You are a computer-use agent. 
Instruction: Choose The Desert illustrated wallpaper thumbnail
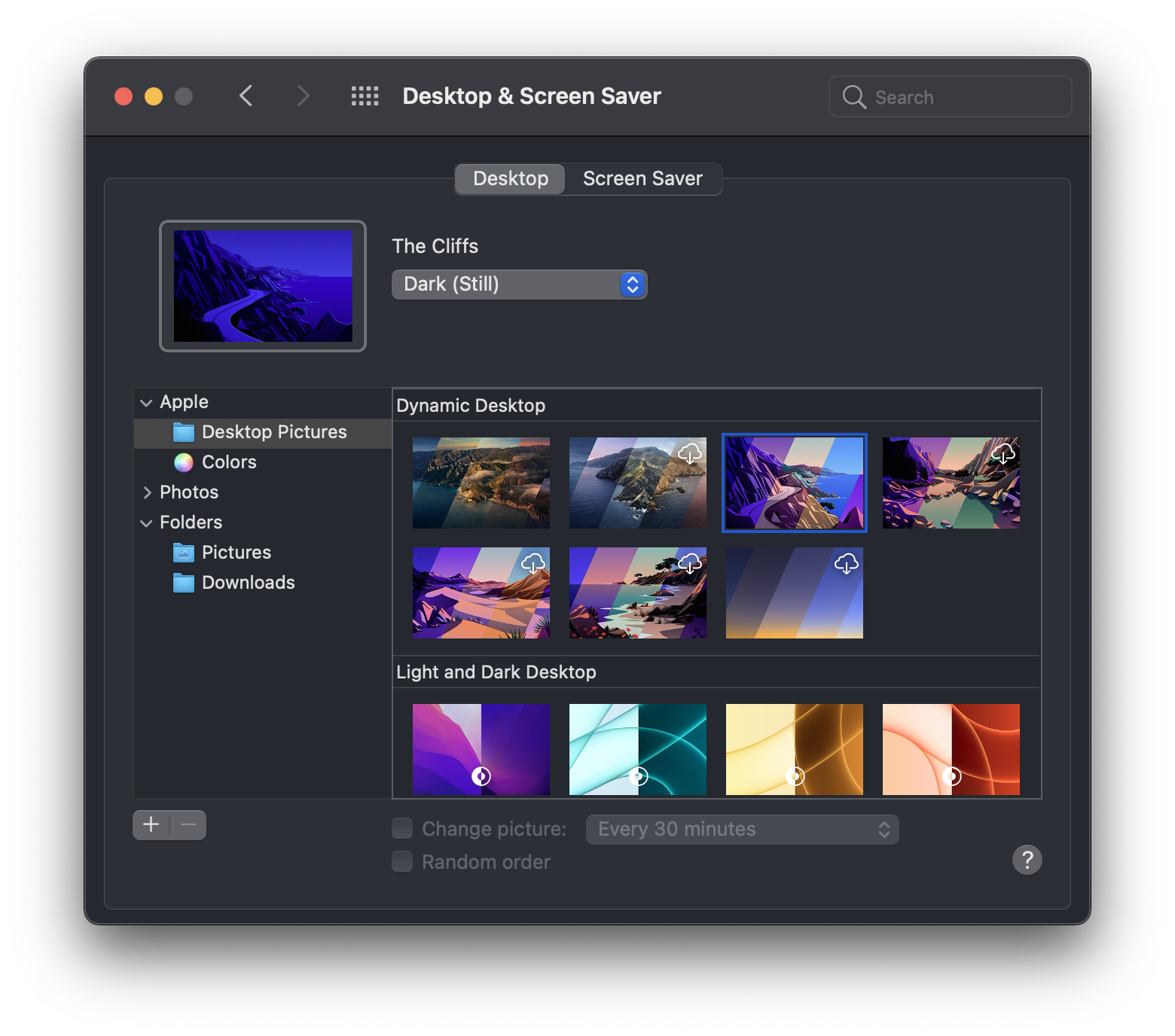click(x=481, y=593)
